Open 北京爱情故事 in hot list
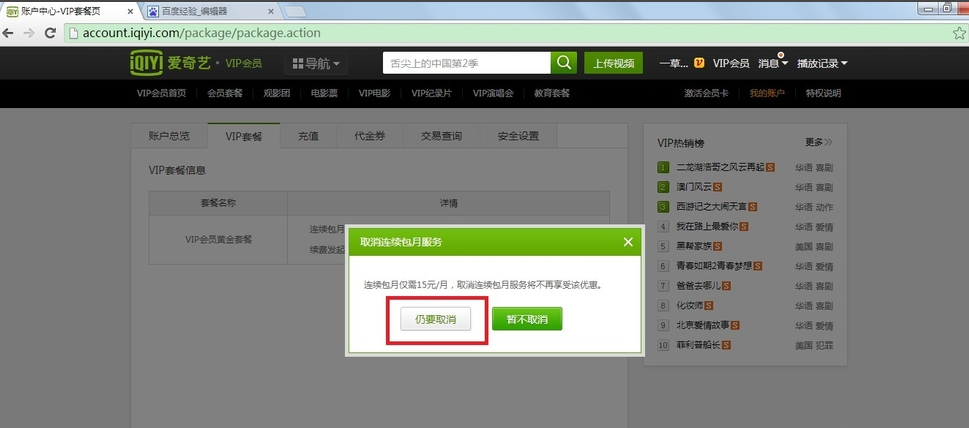Viewport: 969px width, 428px height. coord(703,325)
